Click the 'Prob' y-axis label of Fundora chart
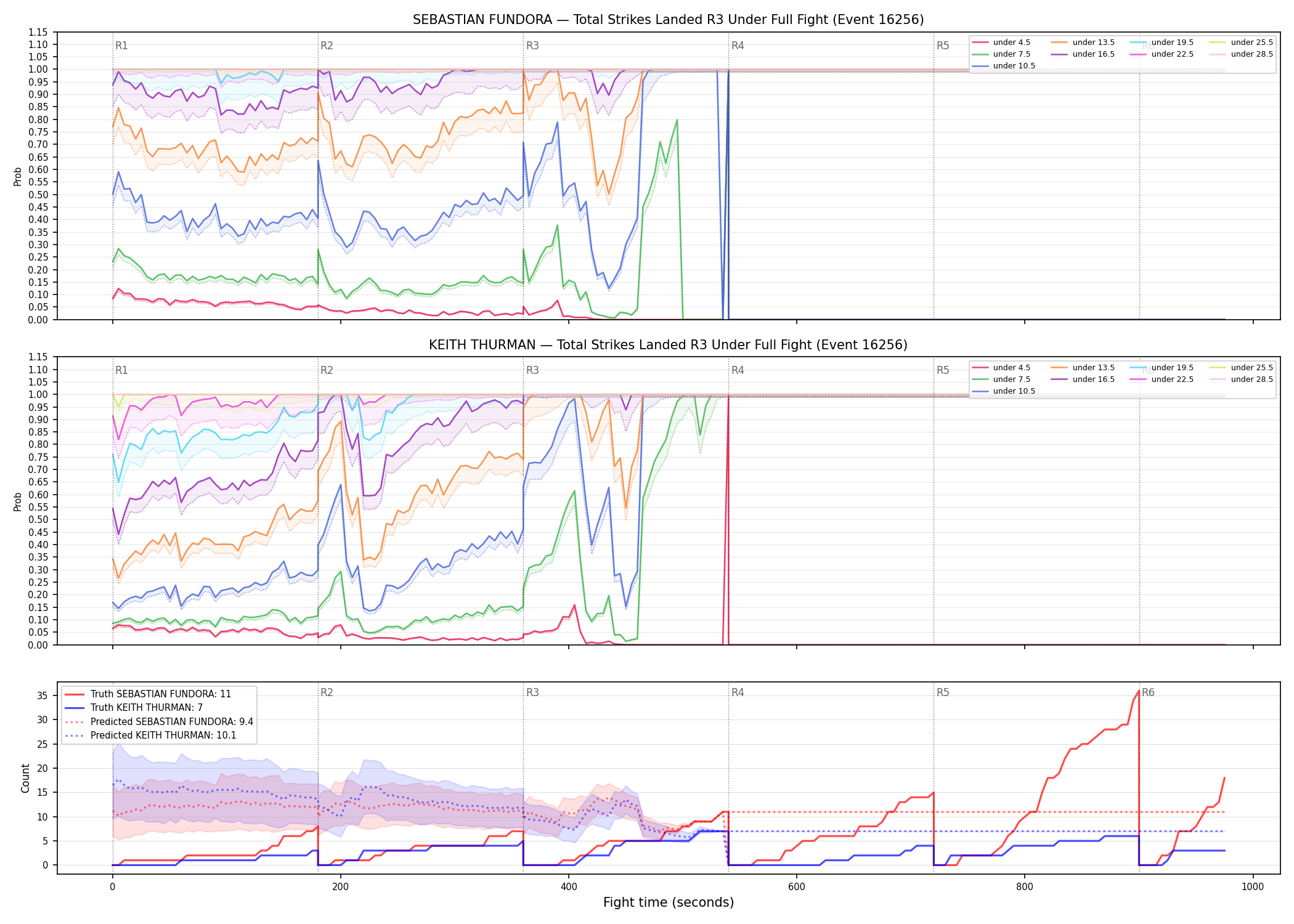 [17, 177]
